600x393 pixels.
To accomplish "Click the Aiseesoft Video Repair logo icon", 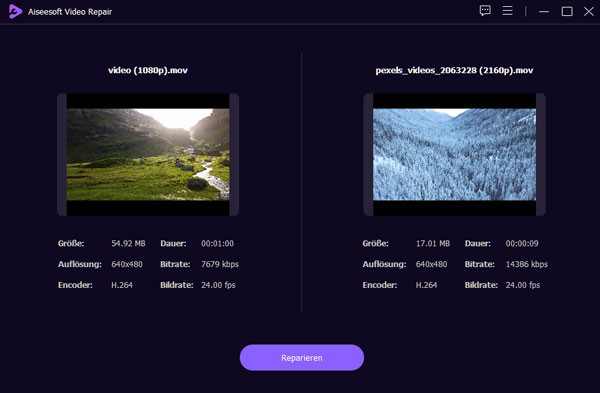I will tap(15, 11).
